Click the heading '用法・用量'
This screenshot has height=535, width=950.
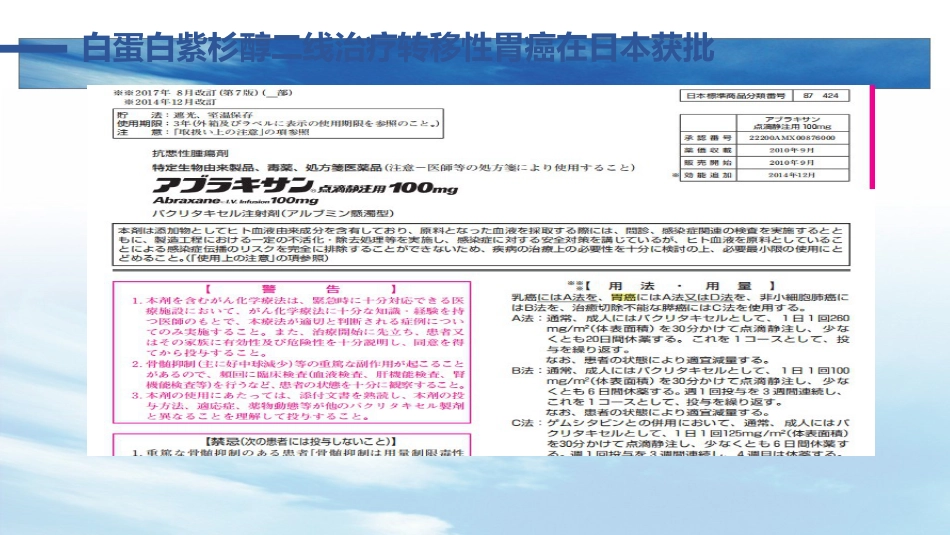click(679, 285)
